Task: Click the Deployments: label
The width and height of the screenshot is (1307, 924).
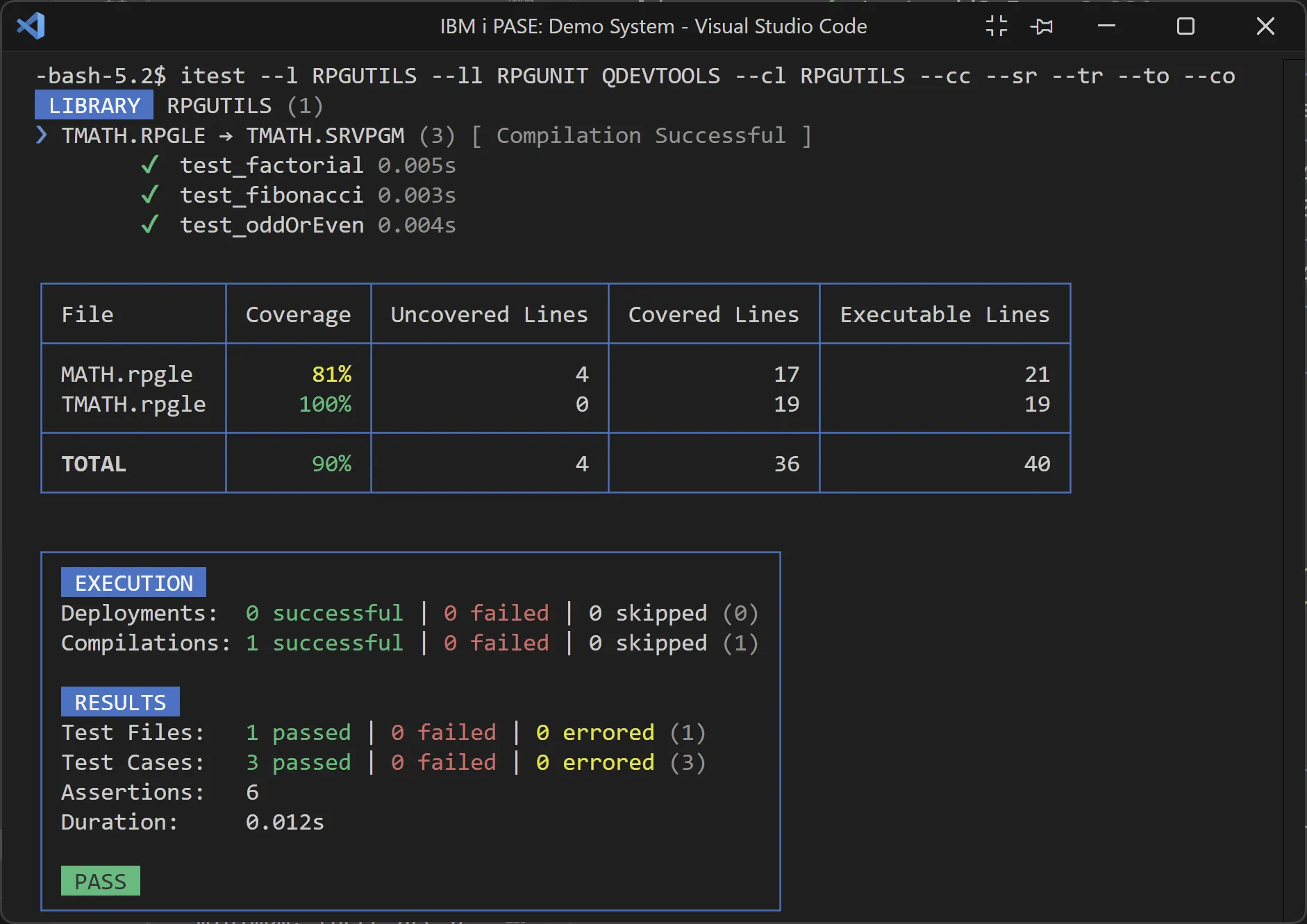Action: [x=140, y=613]
